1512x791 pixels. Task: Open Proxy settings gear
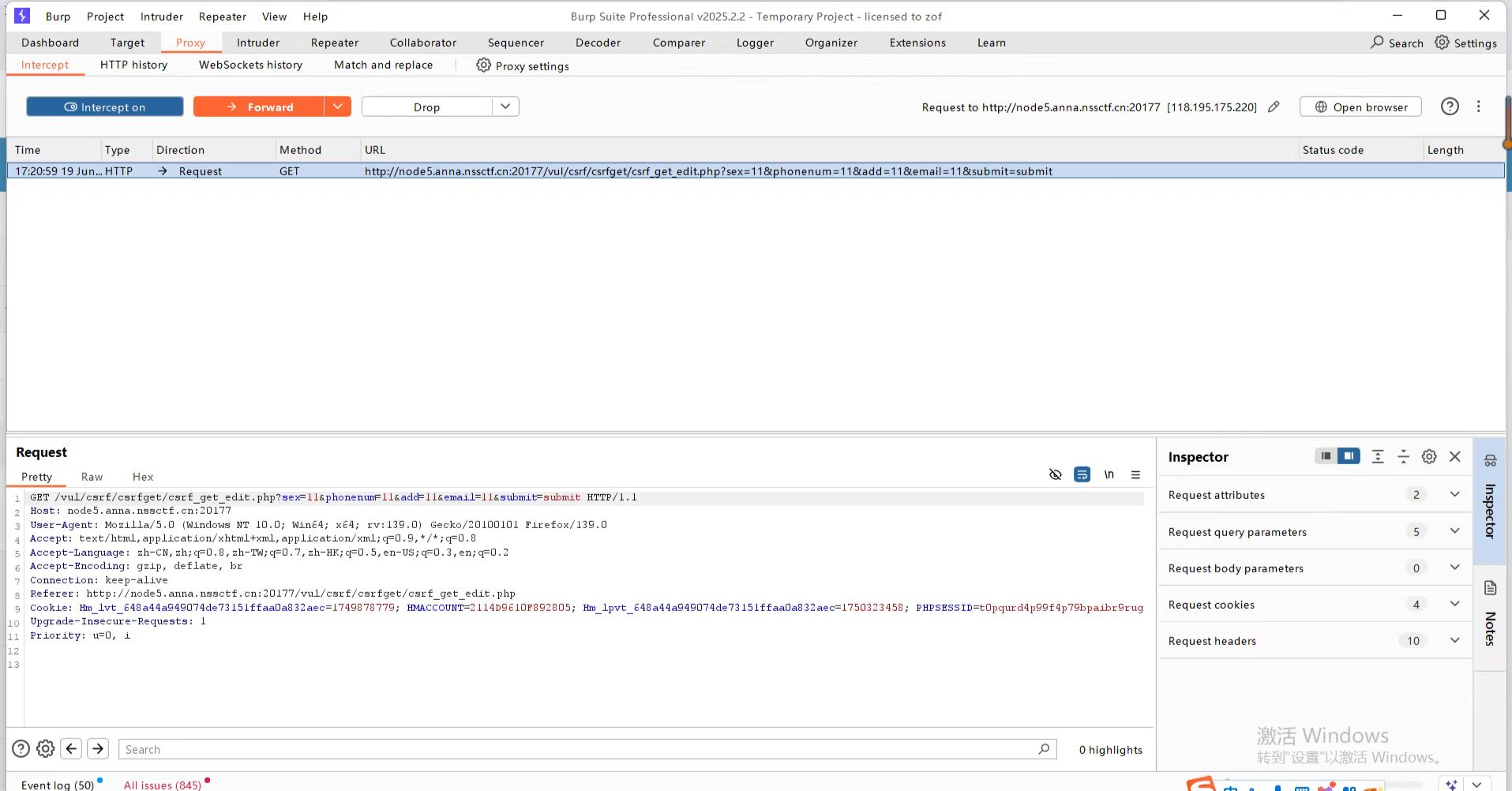[x=483, y=65]
